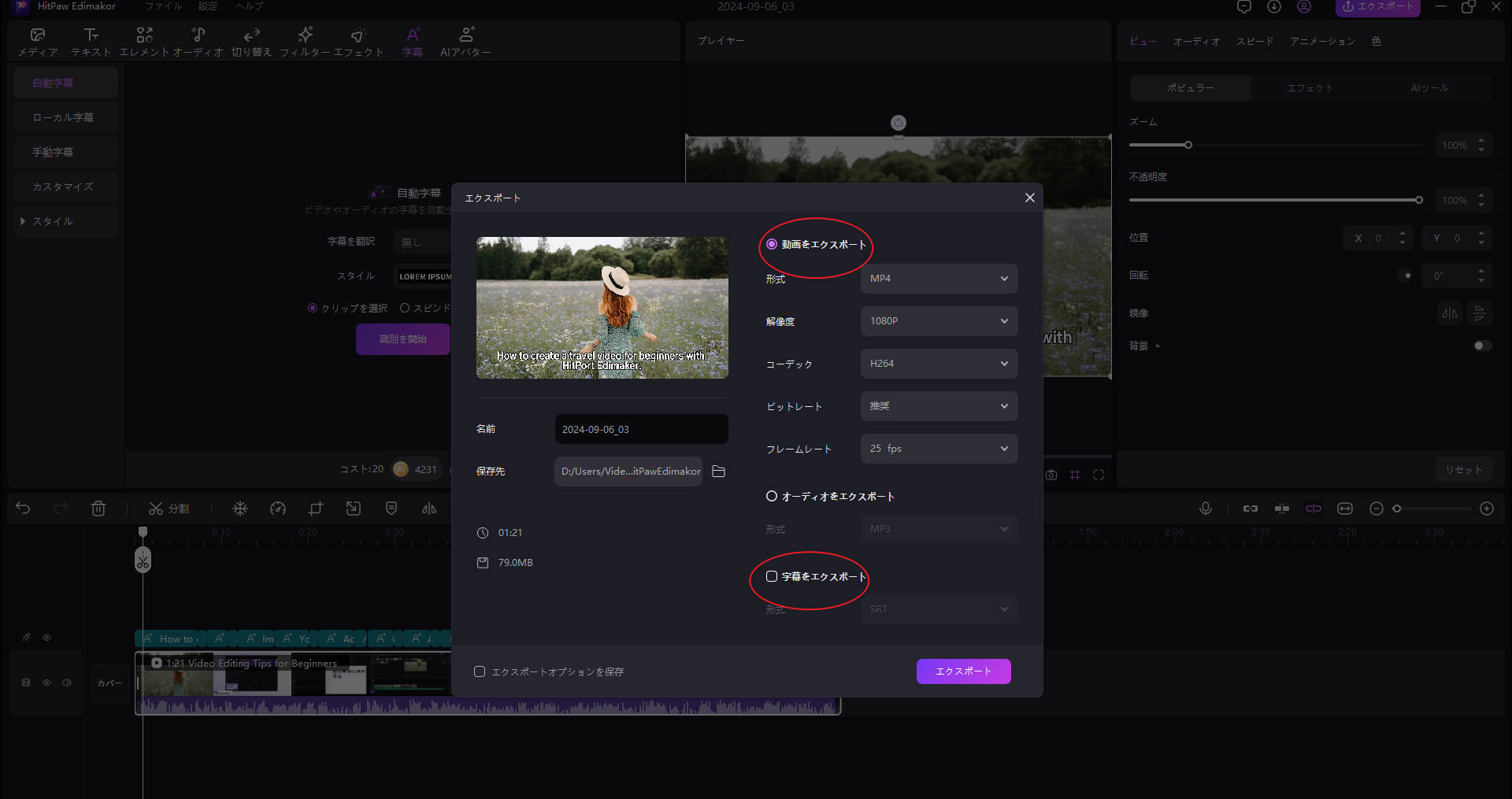The width and height of the screenshot is (1512, 799).
Task: Click the 名前 file name input field
Action: [x=641, y=429]
